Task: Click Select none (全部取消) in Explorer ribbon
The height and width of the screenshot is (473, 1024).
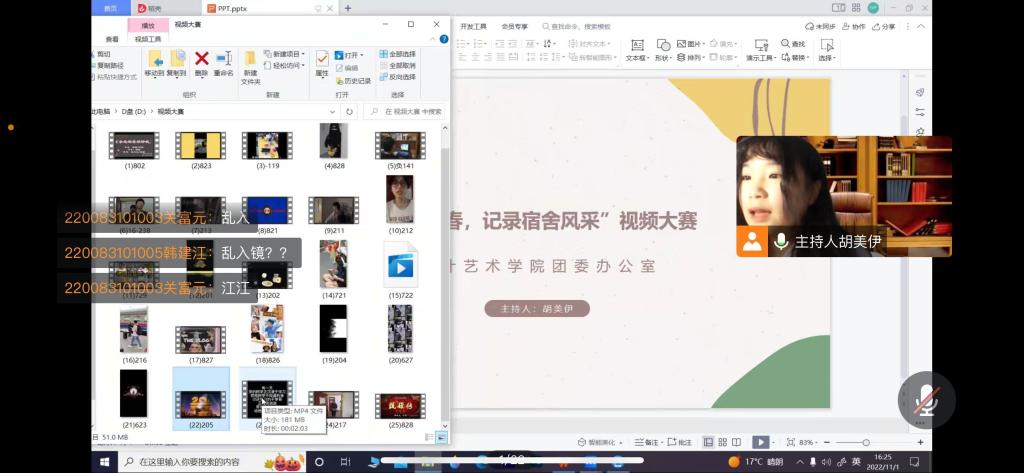Action: (397, 65)
